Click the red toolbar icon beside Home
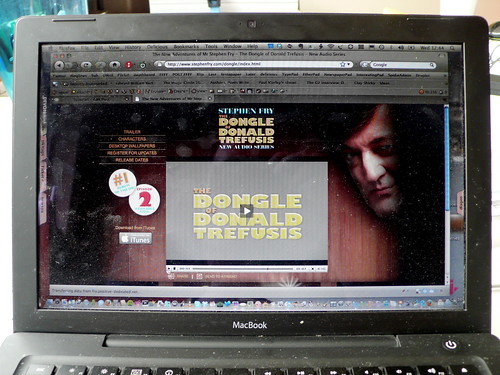The width and height of the screenshot is (500, 375). pos(129,65)
